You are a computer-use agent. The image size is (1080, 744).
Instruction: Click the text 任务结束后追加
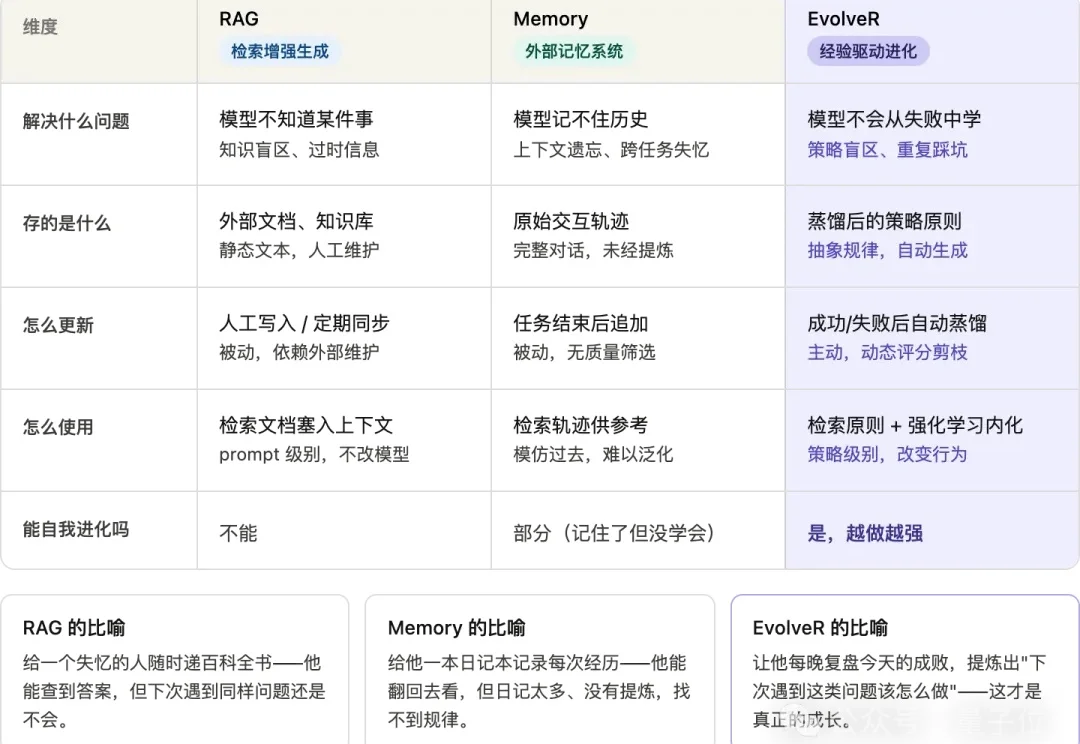[581, 323]
